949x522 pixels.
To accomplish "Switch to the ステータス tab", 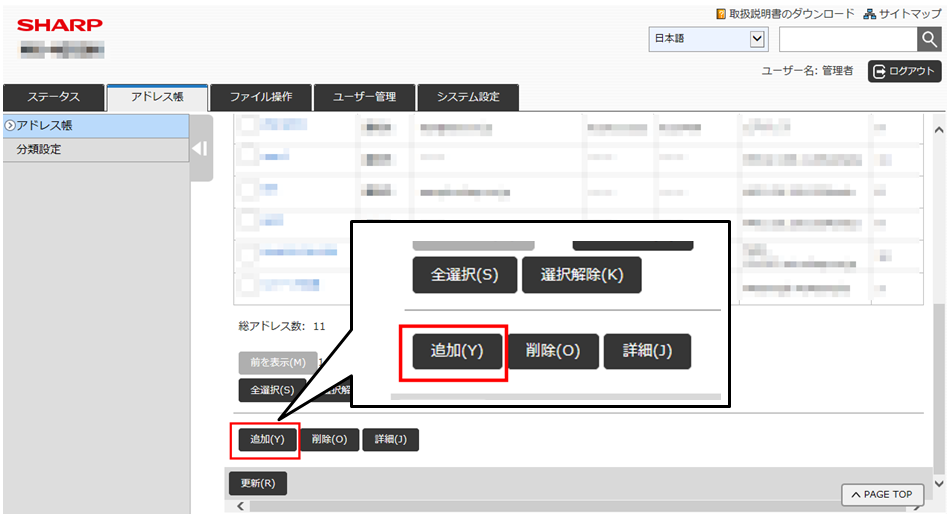I will pos(53,97).
